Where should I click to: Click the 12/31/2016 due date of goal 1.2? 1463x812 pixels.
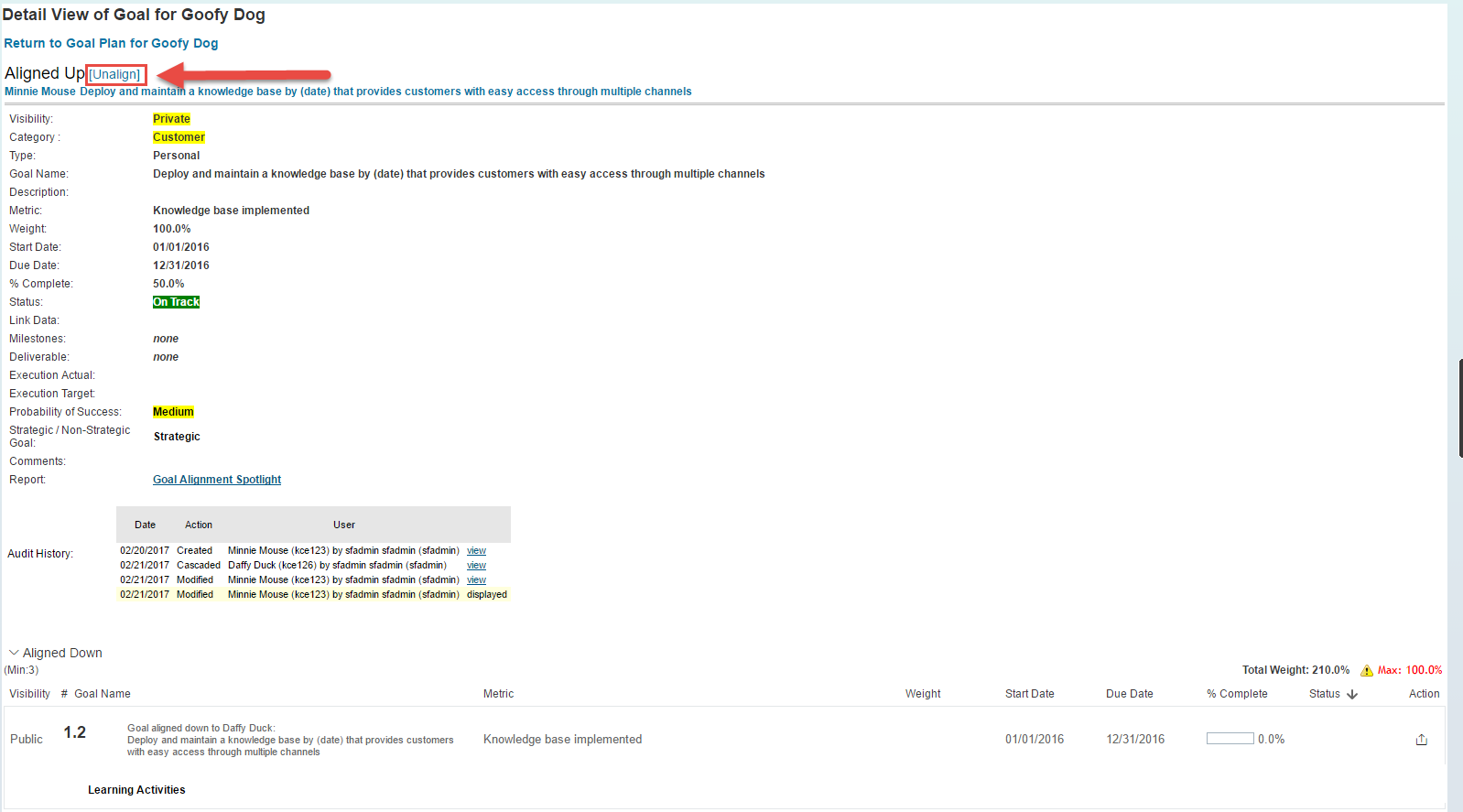point(1135,740)
